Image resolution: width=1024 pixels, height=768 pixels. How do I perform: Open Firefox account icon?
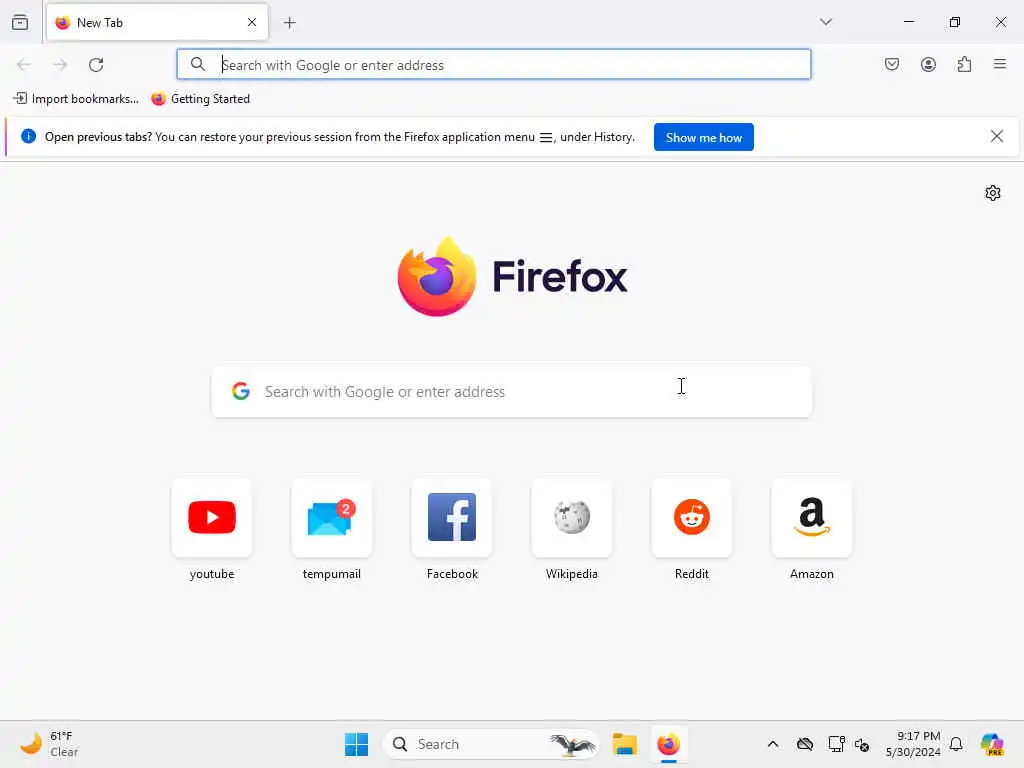[x=928, y=64]
